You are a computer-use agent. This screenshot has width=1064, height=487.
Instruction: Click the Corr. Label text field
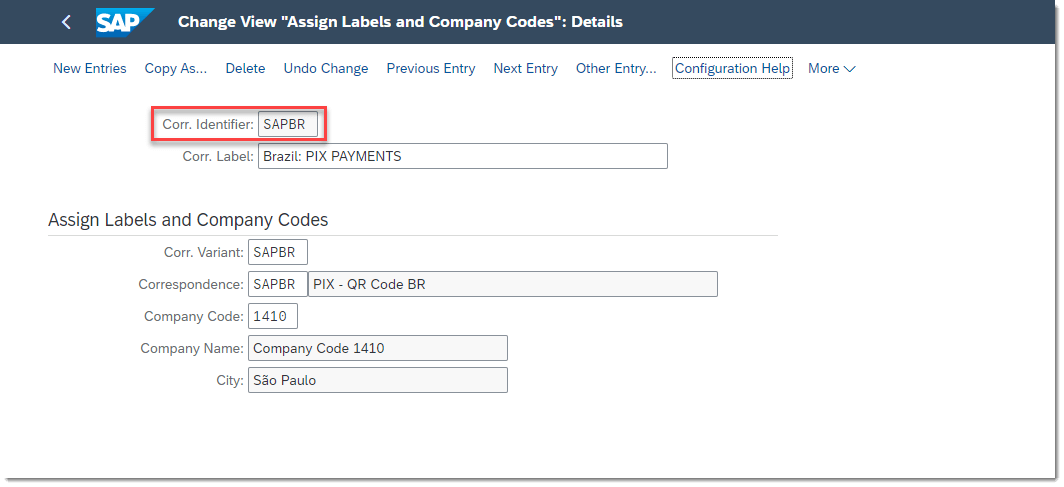463,156
